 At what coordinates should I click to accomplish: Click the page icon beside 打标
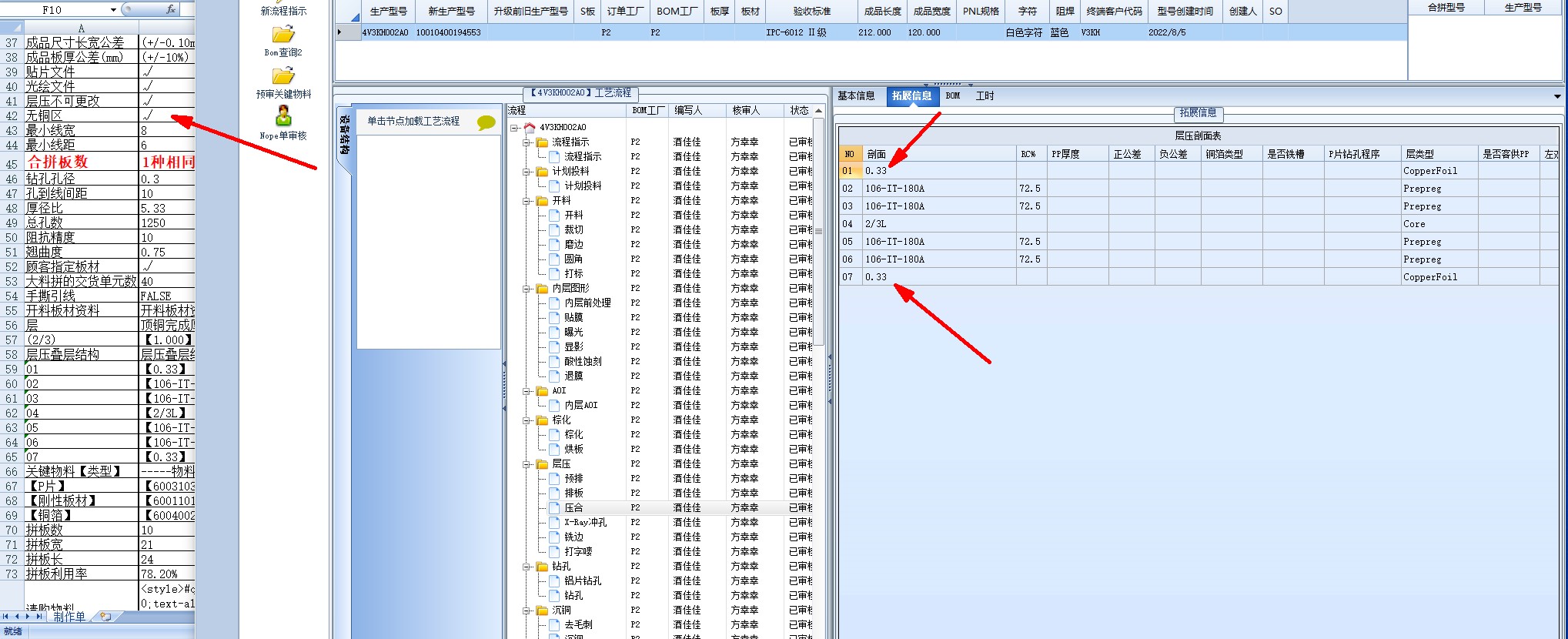[555, 273]
